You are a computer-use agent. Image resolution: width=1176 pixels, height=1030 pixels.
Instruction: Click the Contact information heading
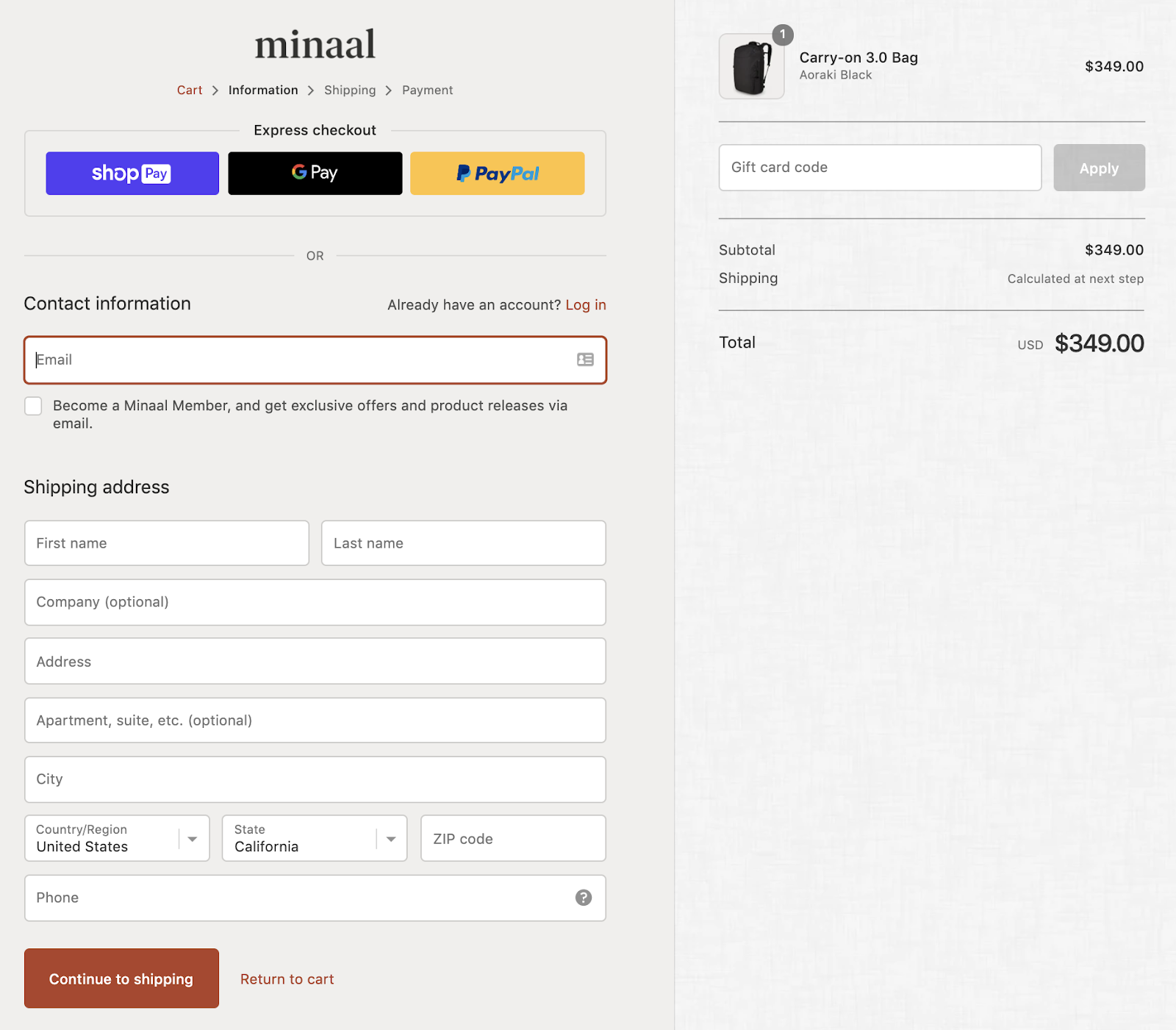(x=107, y=304)
